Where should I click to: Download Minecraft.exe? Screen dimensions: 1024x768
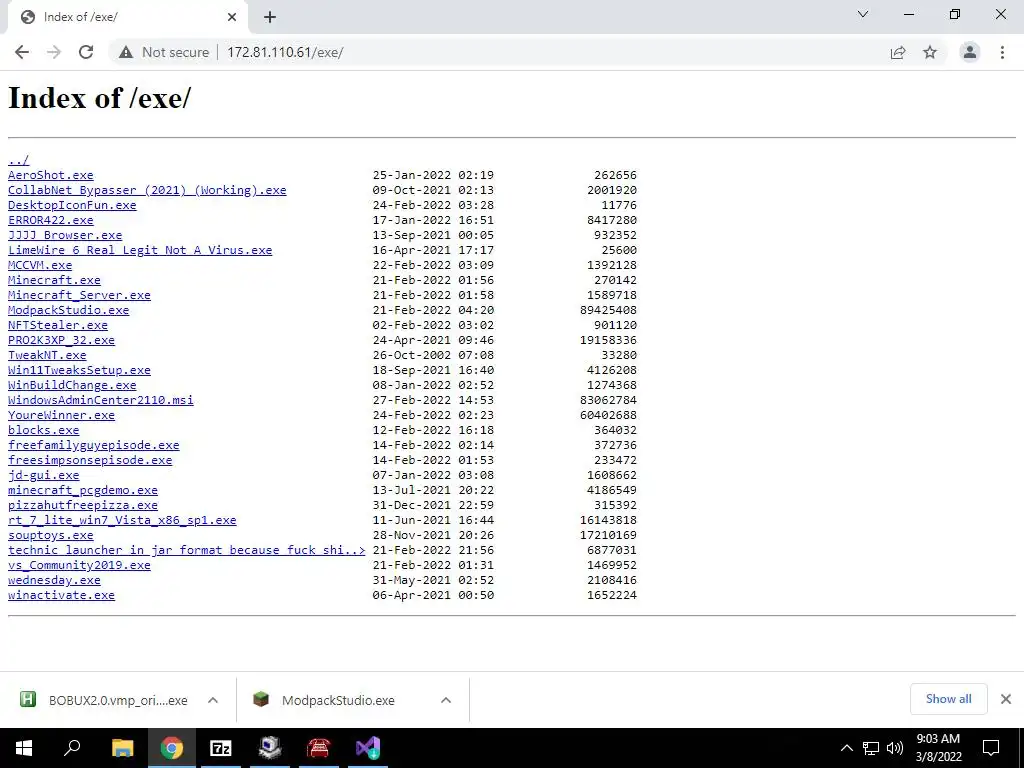click(54, 280)
